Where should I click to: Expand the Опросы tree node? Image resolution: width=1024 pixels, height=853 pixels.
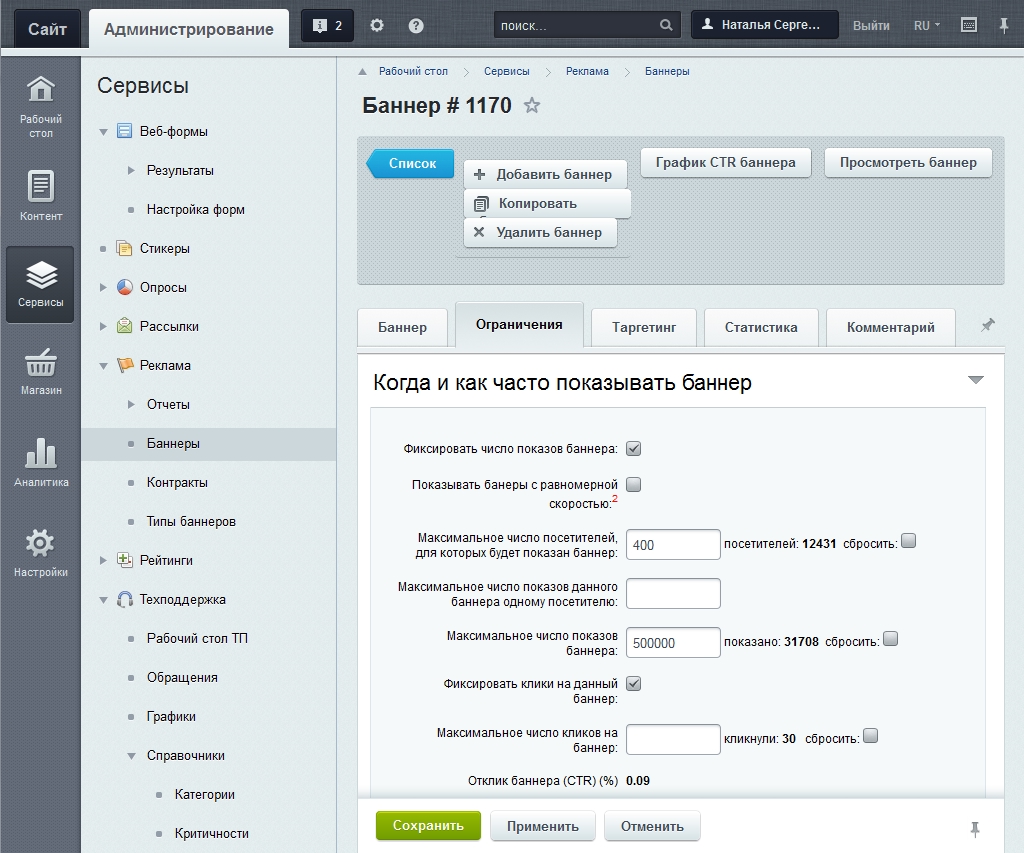pos(103,288)
